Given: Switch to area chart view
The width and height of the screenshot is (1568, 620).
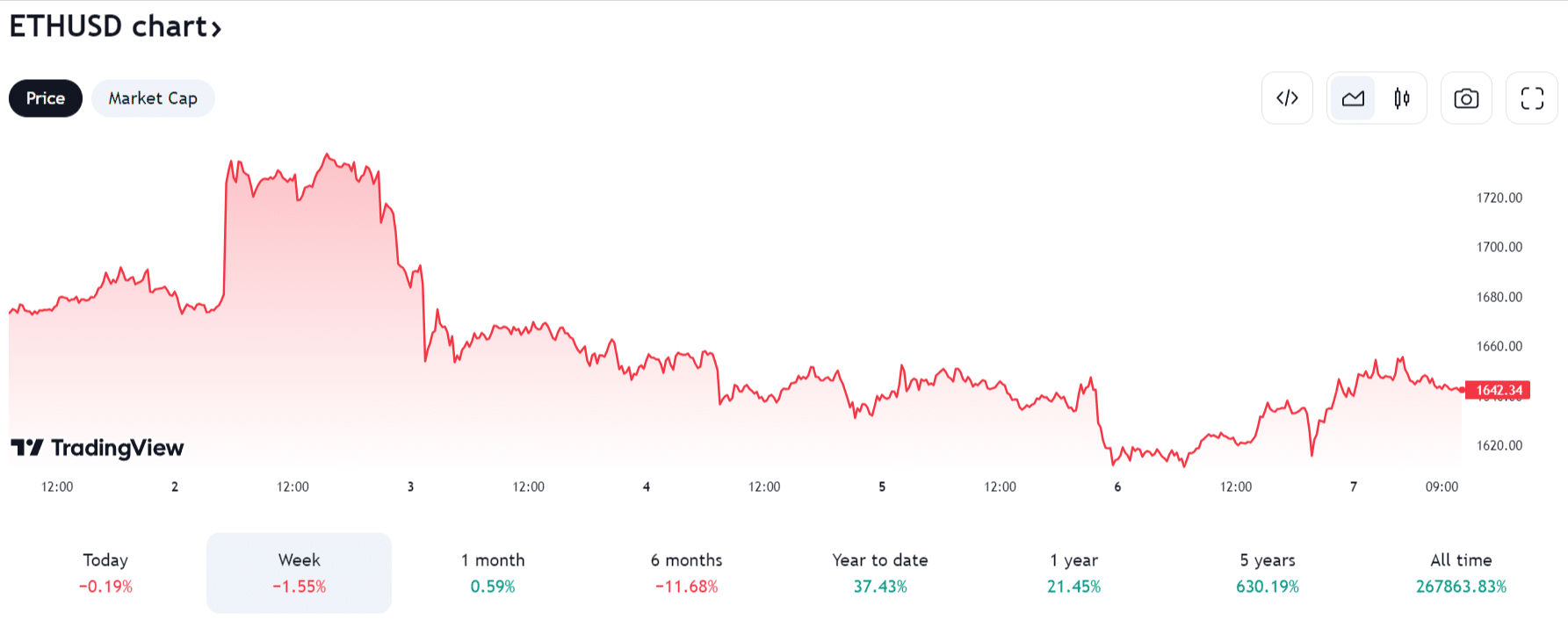Looking at the screenshot, I should [1353, 98].
